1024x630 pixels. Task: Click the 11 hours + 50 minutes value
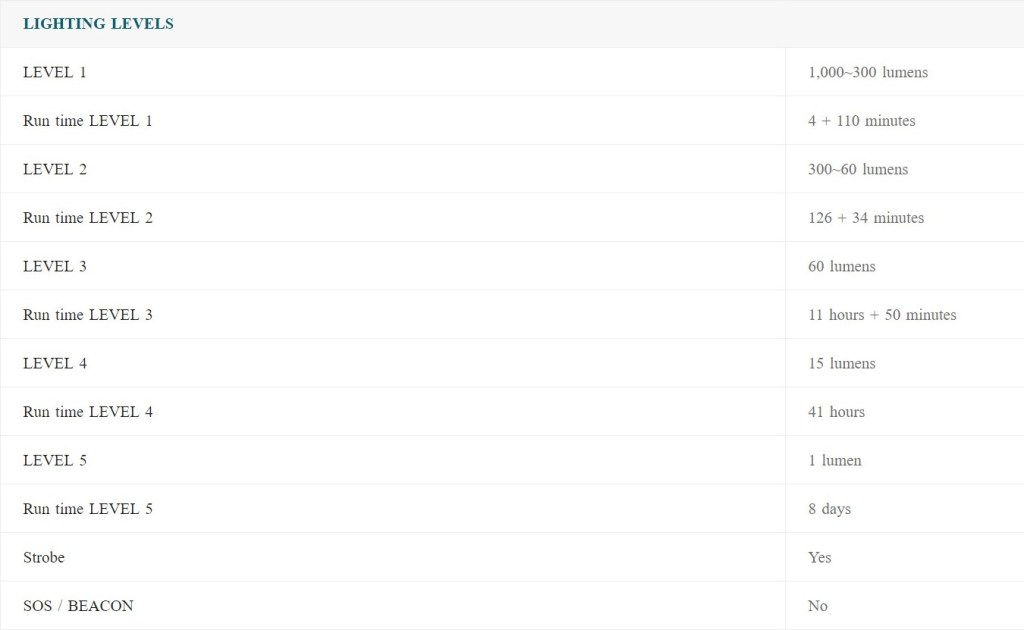tap(882, 315)
